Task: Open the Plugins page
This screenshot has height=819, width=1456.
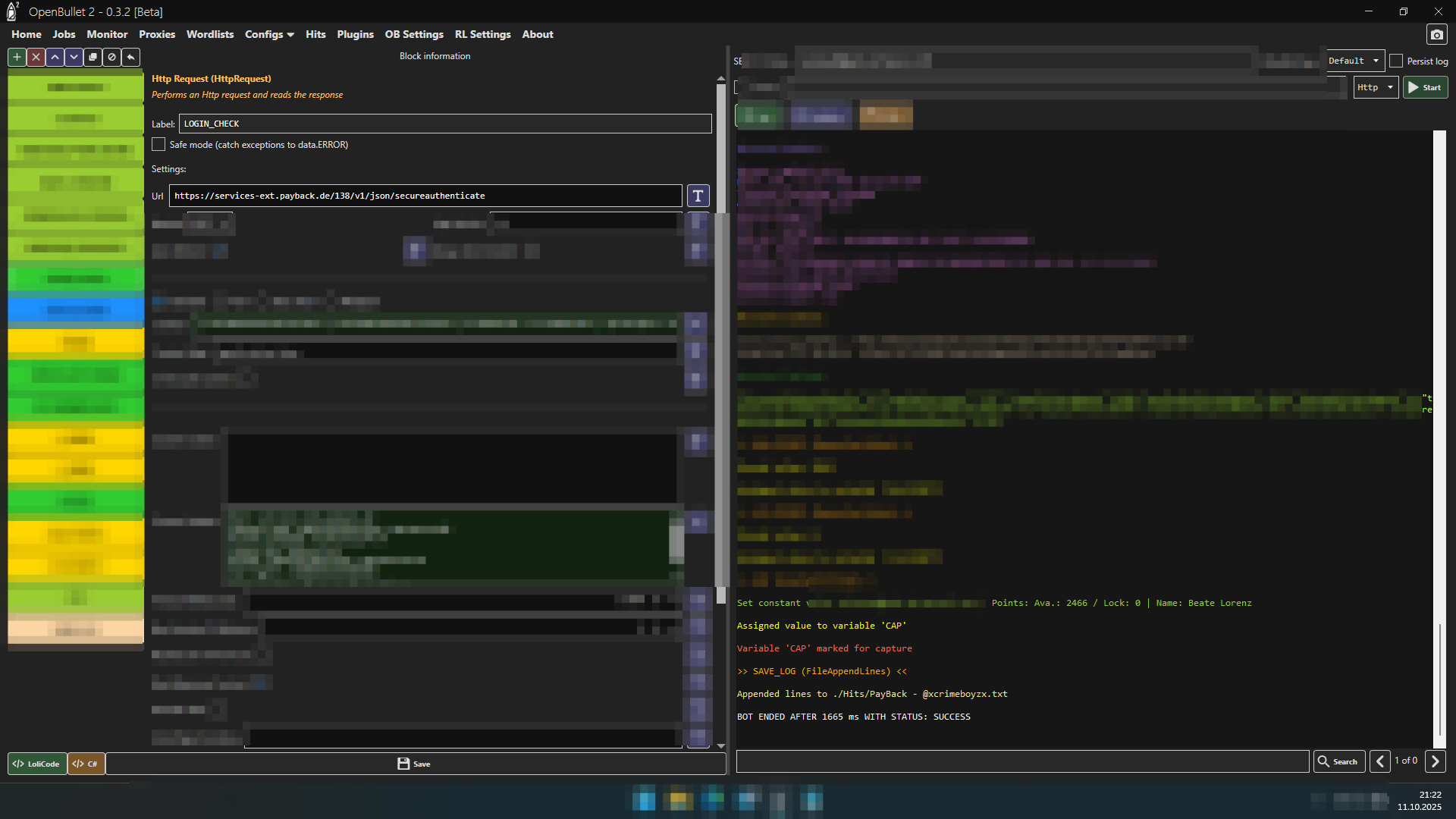Action: 355,34
